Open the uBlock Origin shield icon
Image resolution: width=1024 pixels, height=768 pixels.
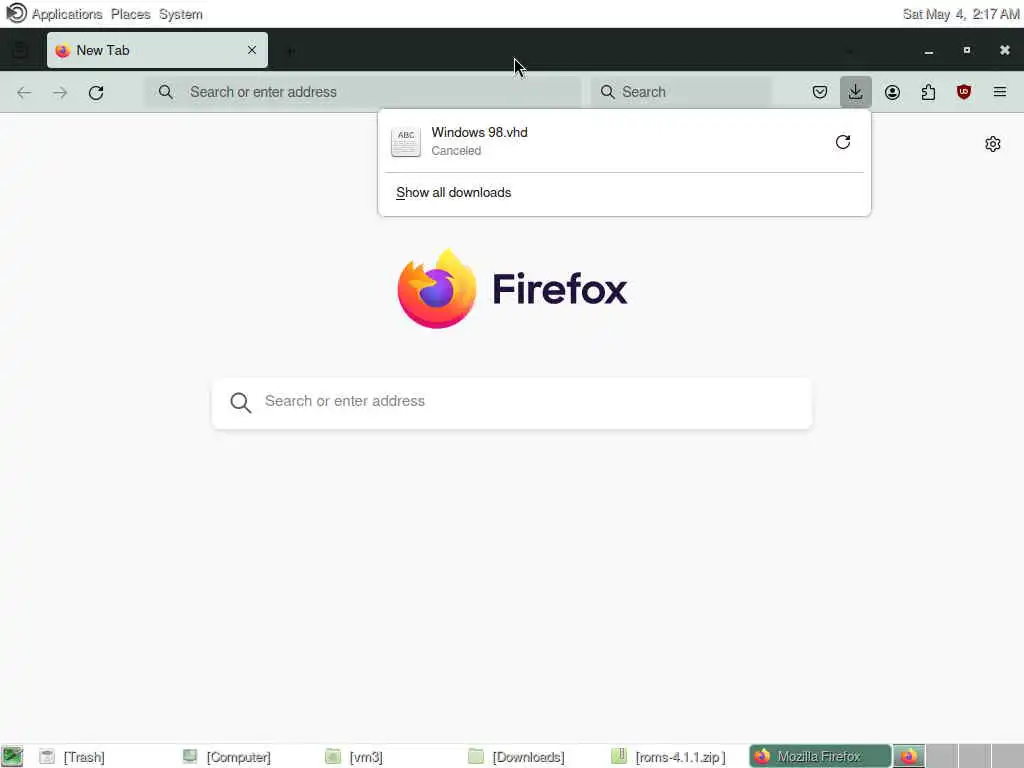[x=964, y=92]
